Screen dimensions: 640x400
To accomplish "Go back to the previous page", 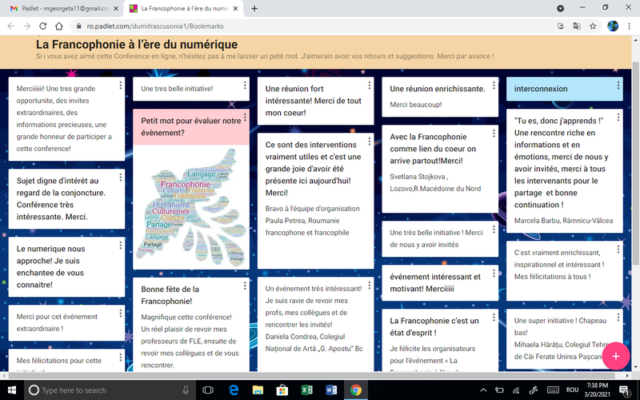I will coord(9,25).
